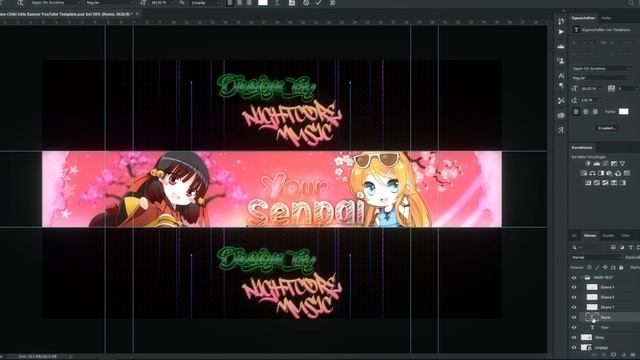The width and height of the screenshot is (640, 360).
Task: Add a Brightness/Contrast adjustment
Action: point(588,164)
